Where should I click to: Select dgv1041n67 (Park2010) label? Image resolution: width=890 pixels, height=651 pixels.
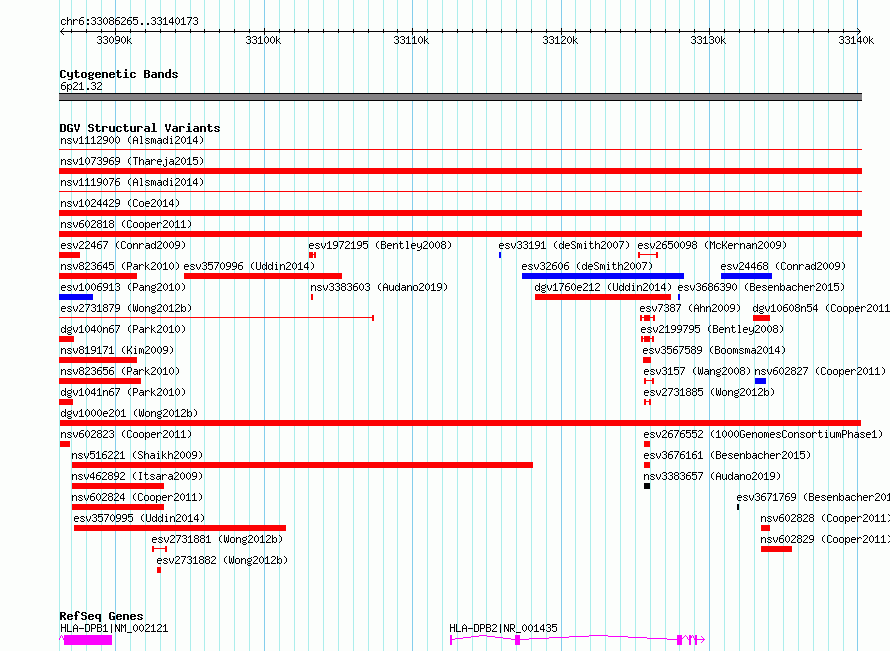tap(123, 392)
